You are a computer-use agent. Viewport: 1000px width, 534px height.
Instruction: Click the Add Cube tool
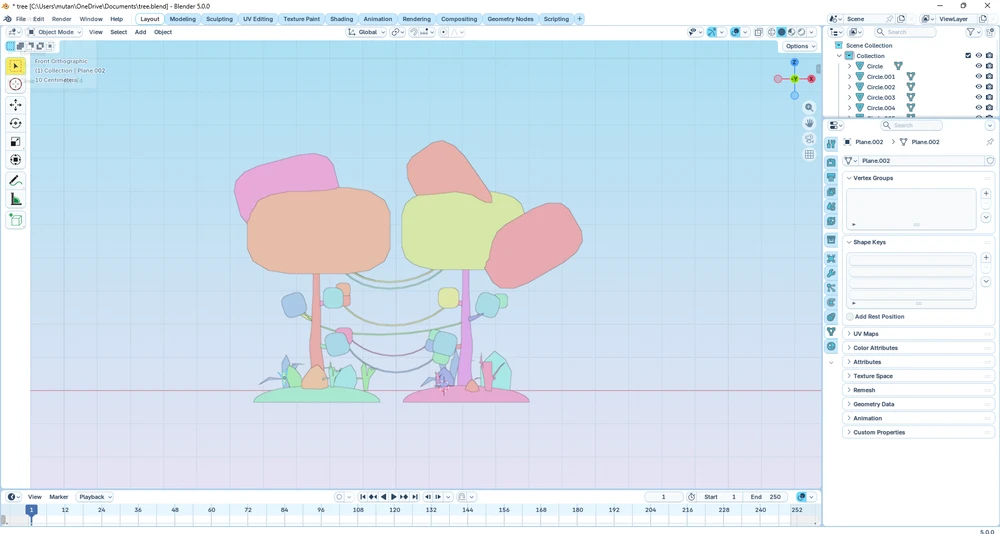coord(15,220)
